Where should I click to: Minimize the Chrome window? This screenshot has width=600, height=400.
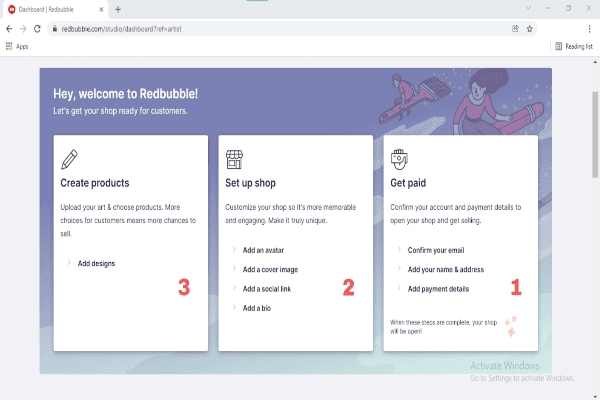point(548,8)
